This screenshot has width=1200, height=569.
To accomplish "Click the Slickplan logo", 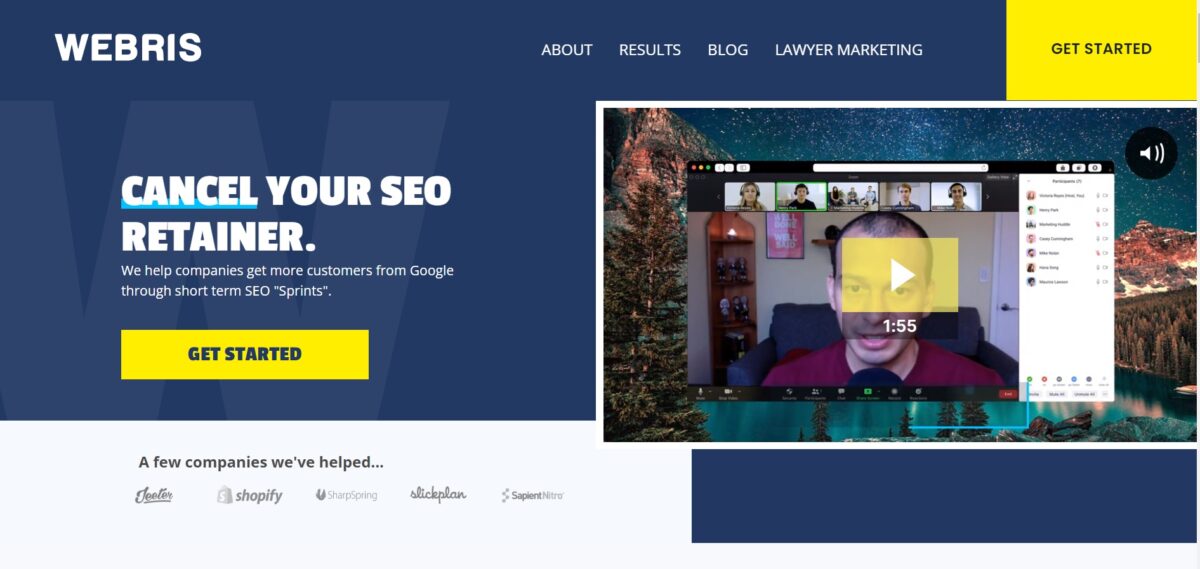I will coord(438,494).
